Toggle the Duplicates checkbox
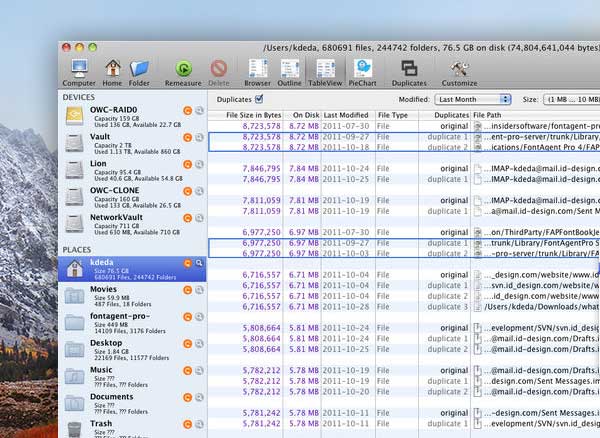 (259, 99)
